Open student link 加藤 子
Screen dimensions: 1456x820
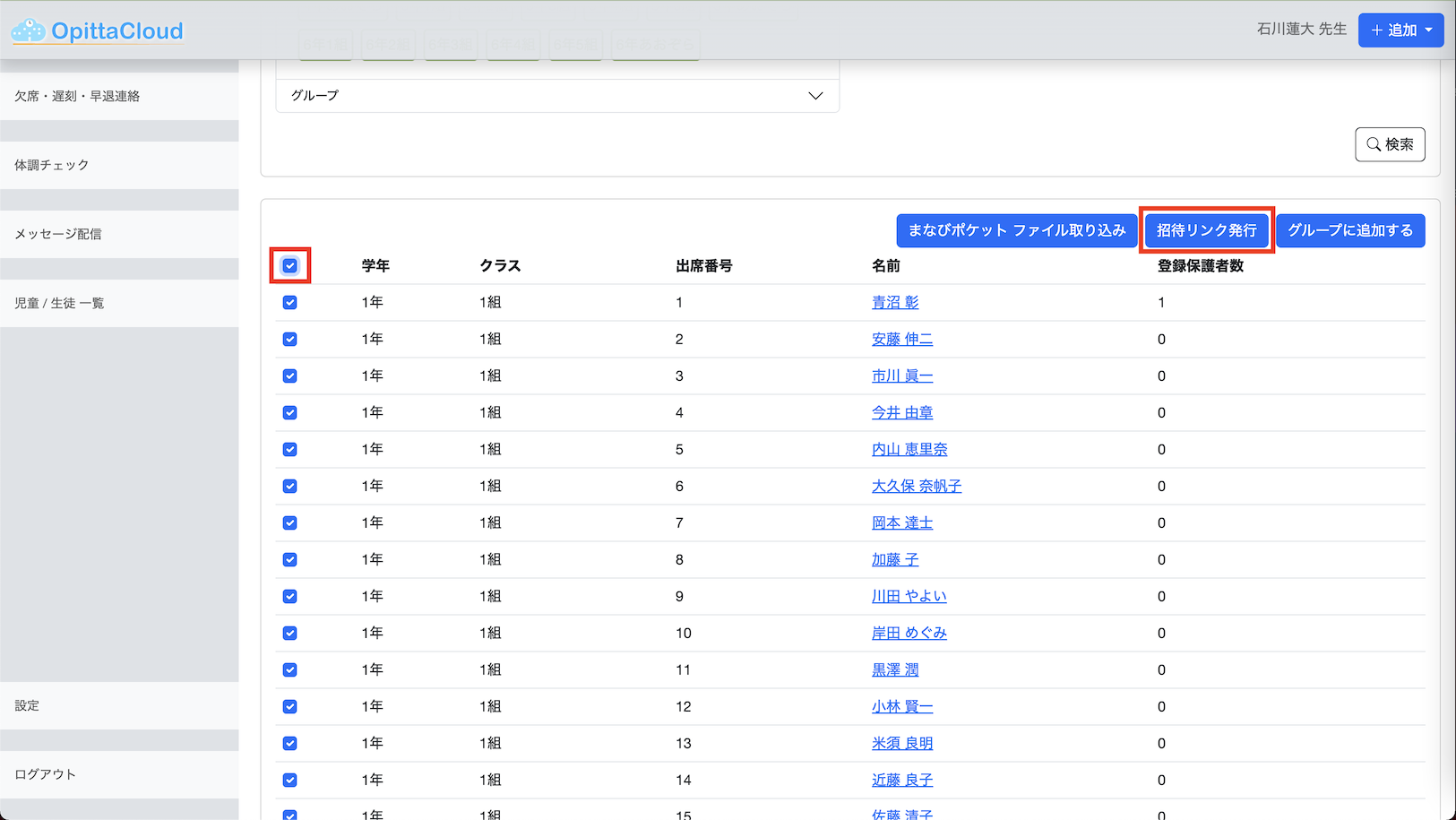click(x=895, y=559)
